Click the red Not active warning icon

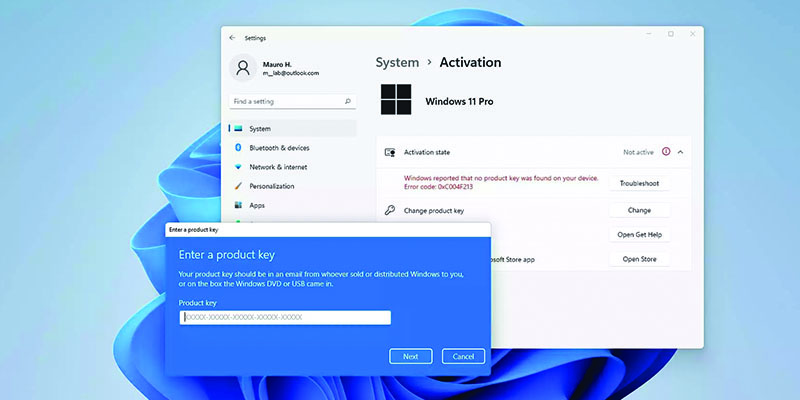point(666,152)
